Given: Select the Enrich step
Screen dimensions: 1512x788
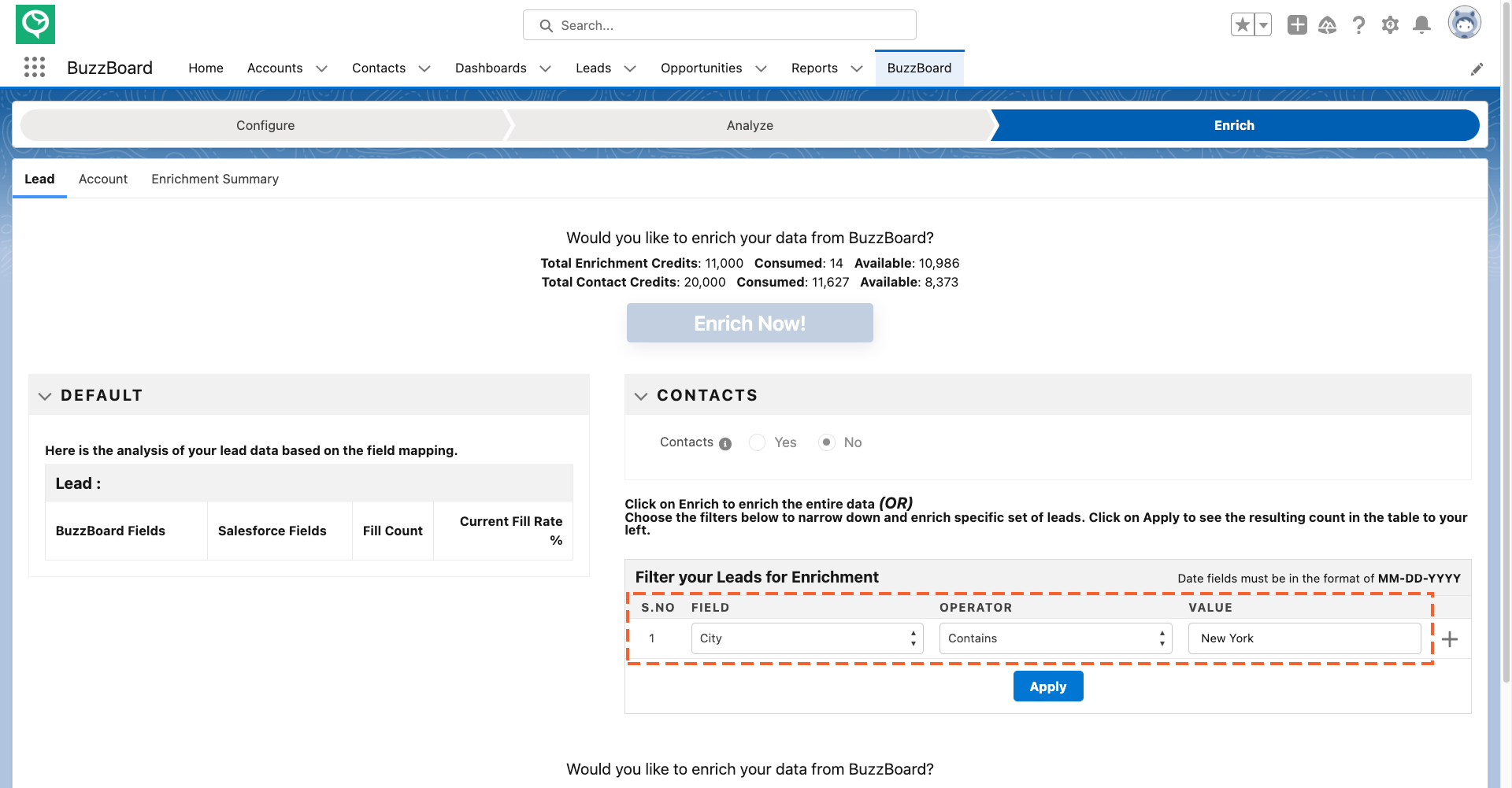Looking at the screenshot, I should [1234, 125].
